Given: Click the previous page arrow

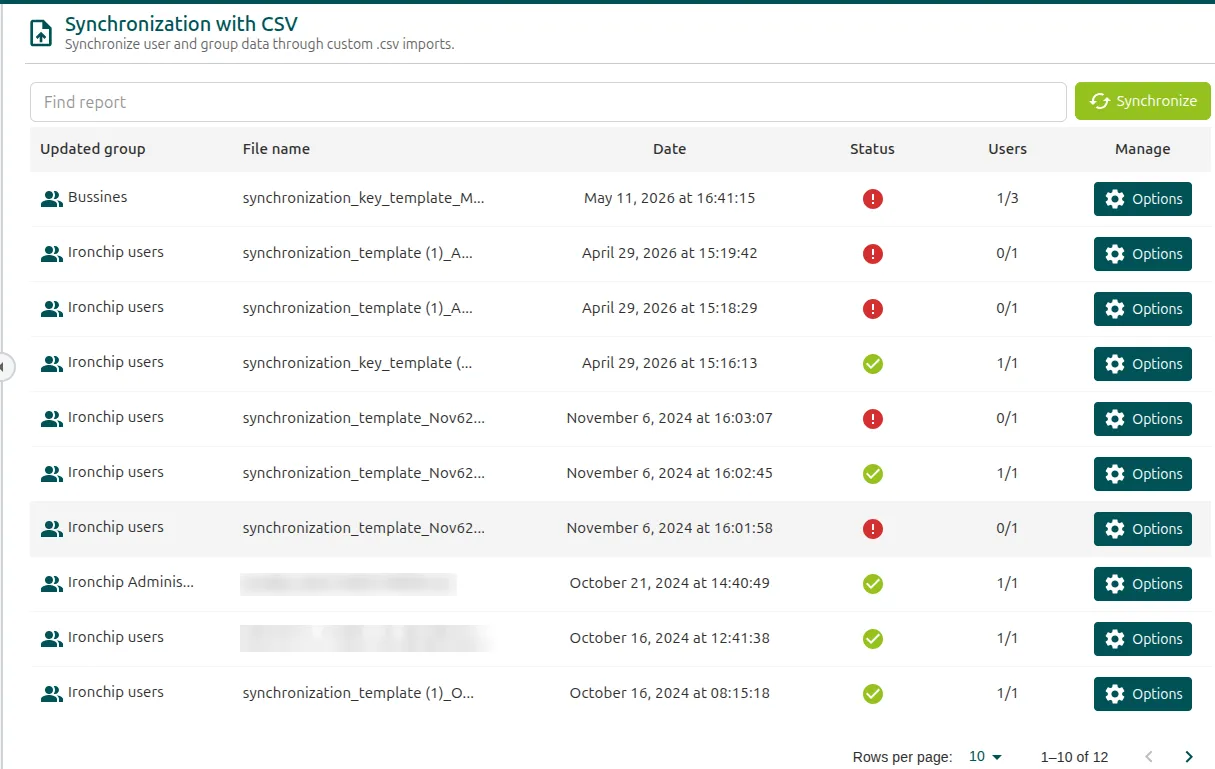Looking at the screenshot, I should pos(1149,757).
